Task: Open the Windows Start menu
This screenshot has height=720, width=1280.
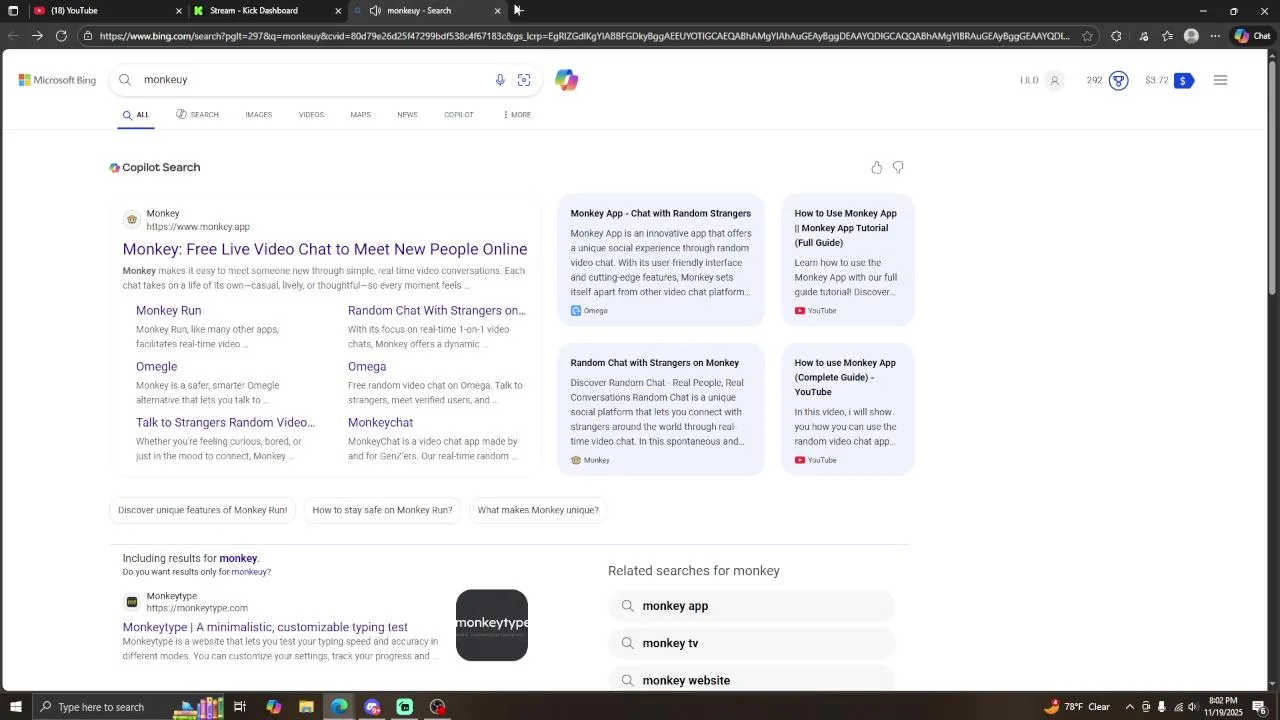Action: coord(15,707)
